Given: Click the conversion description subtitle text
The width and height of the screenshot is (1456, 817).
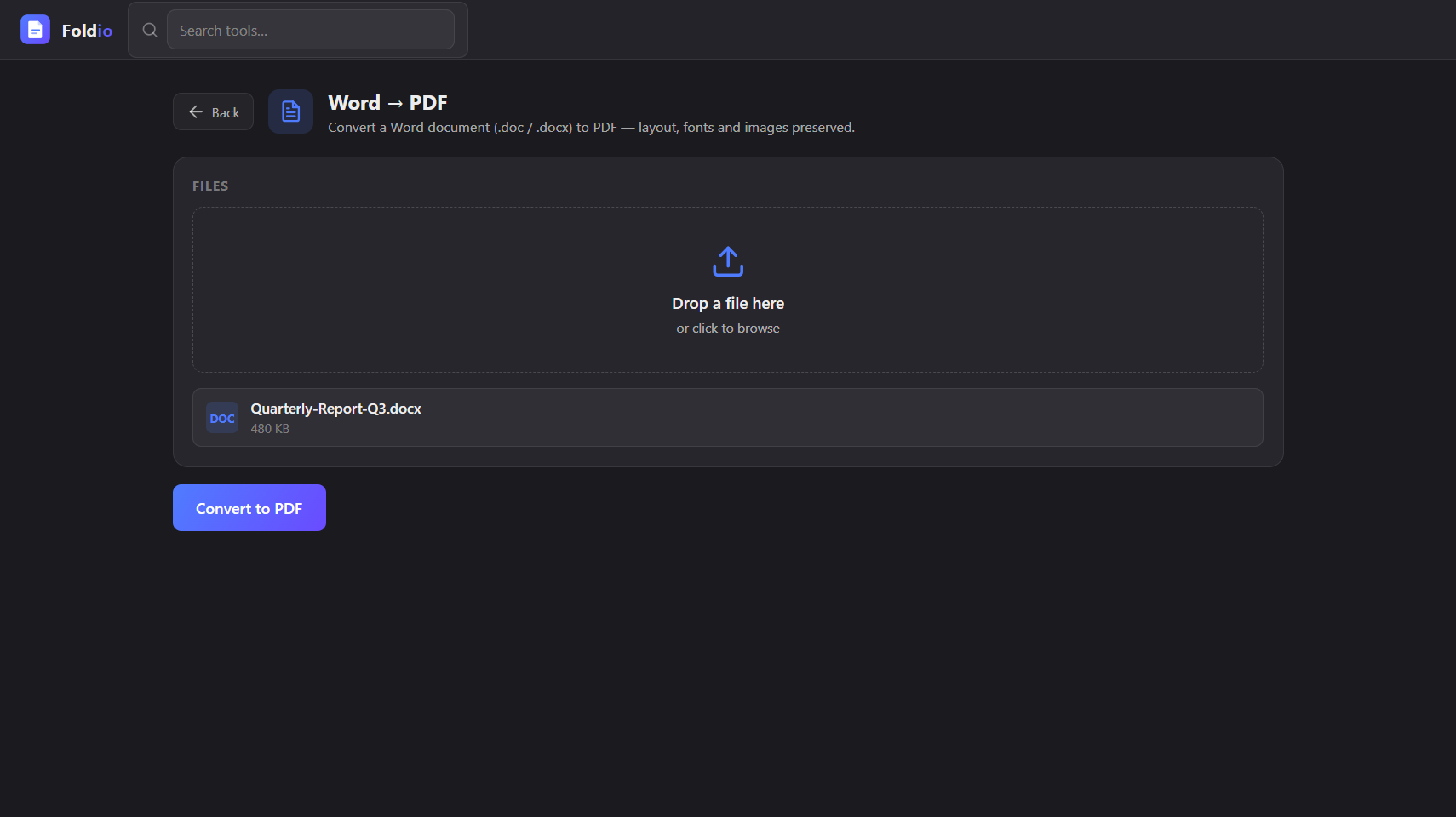Looking at the screenshot, I should (591, 128).
